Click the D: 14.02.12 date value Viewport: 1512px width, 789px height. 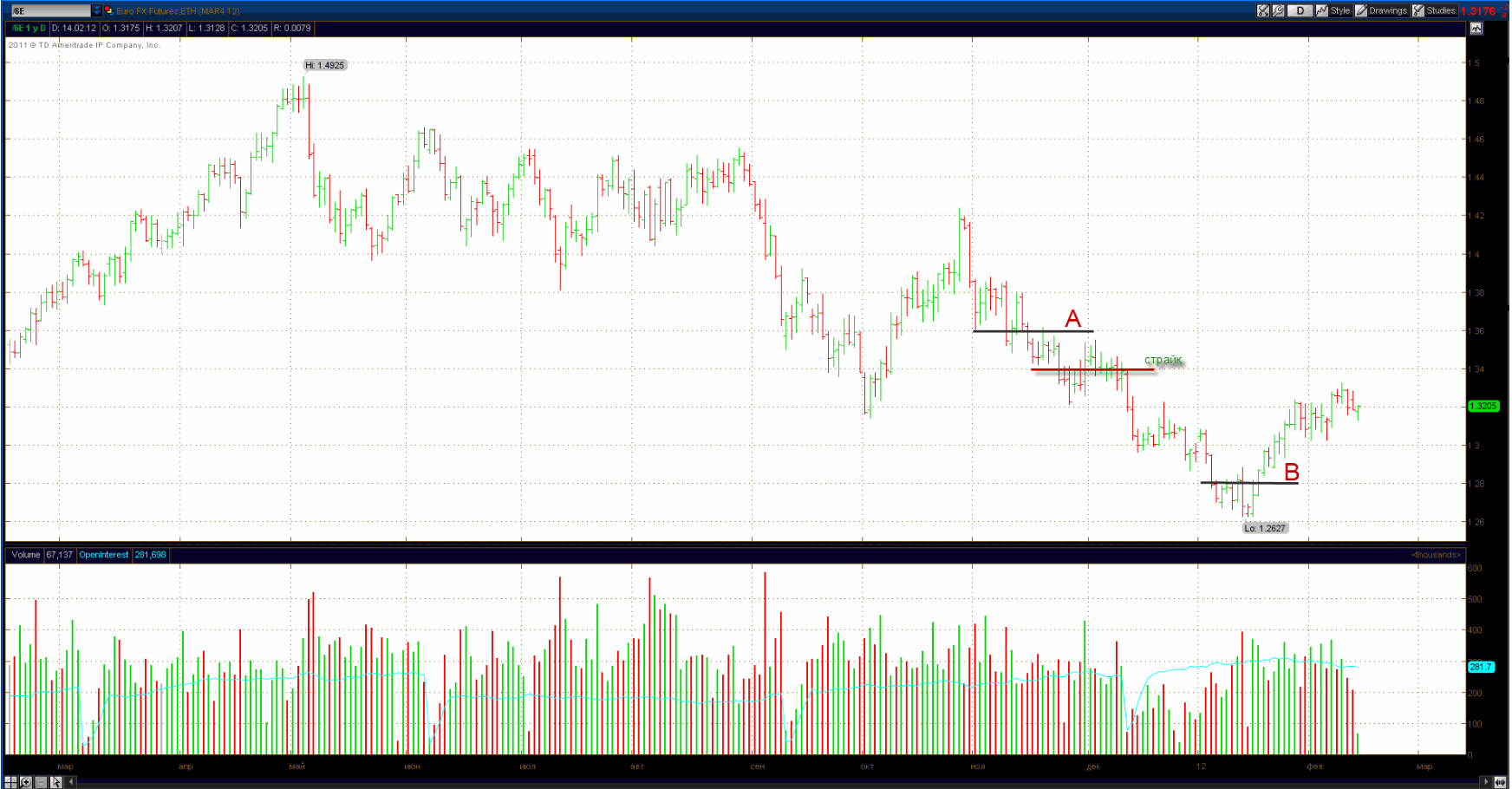tap(74, 29)
